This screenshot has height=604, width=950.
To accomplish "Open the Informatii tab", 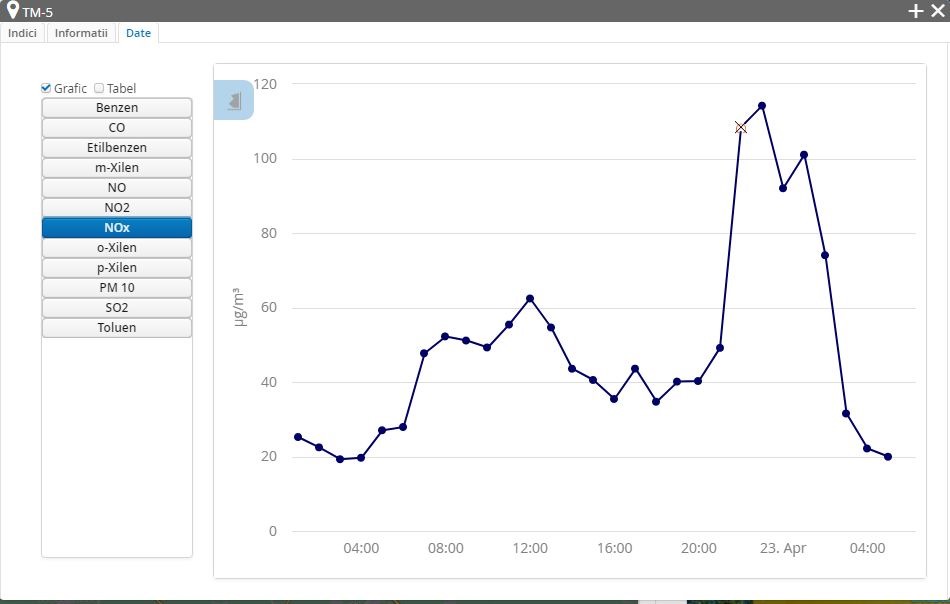I will pos(81,33).
